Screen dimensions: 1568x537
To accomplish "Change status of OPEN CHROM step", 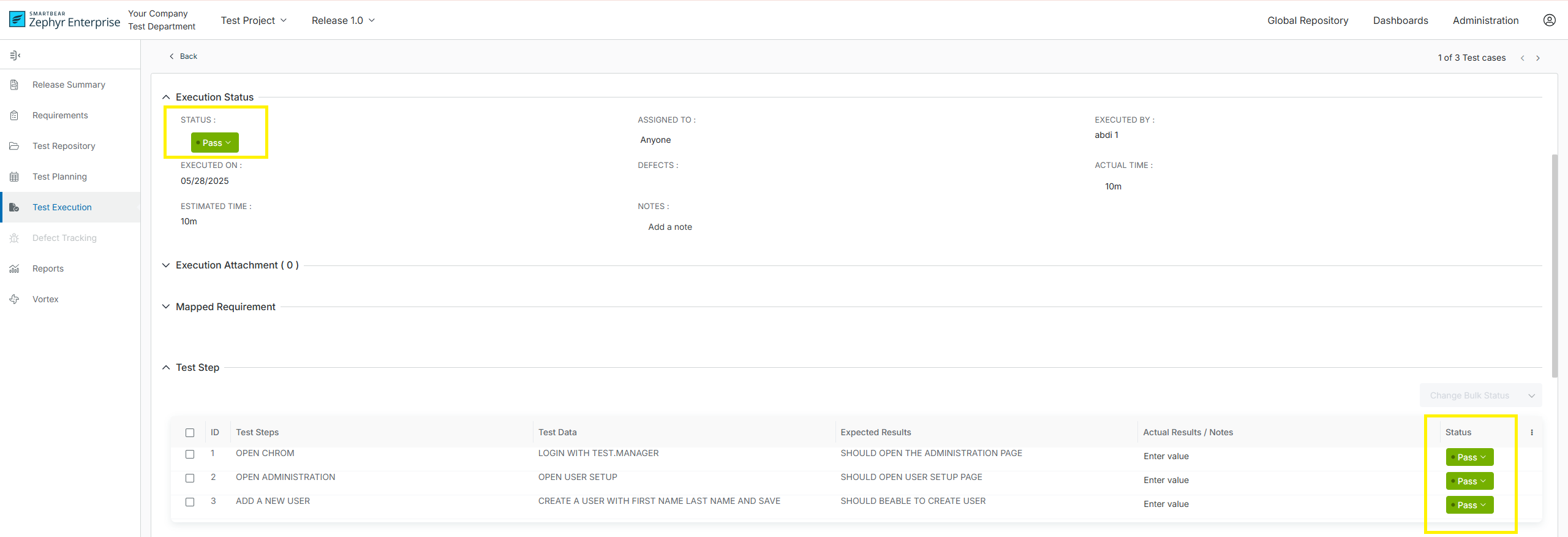I will pyautogui.click(x=1469, y=457).
